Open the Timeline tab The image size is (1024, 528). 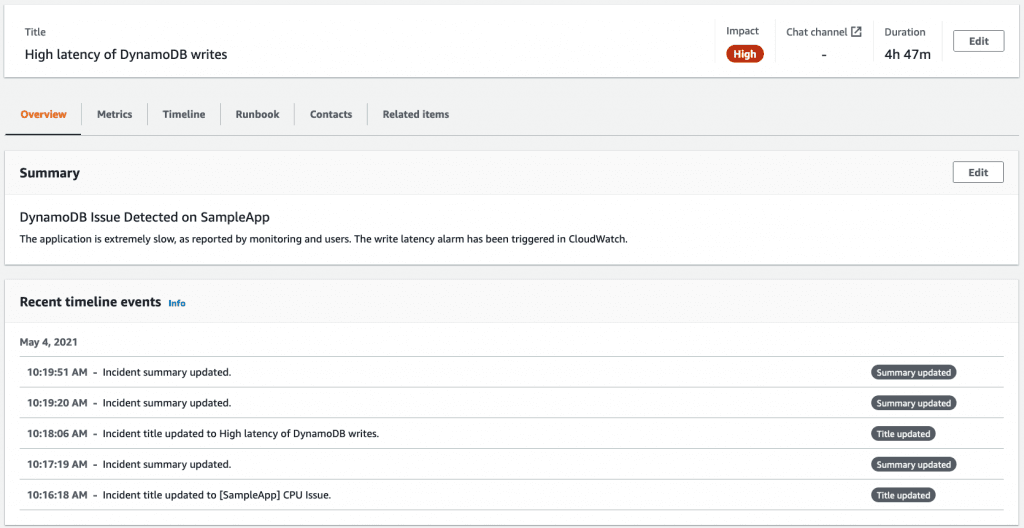tap(184, 114)
